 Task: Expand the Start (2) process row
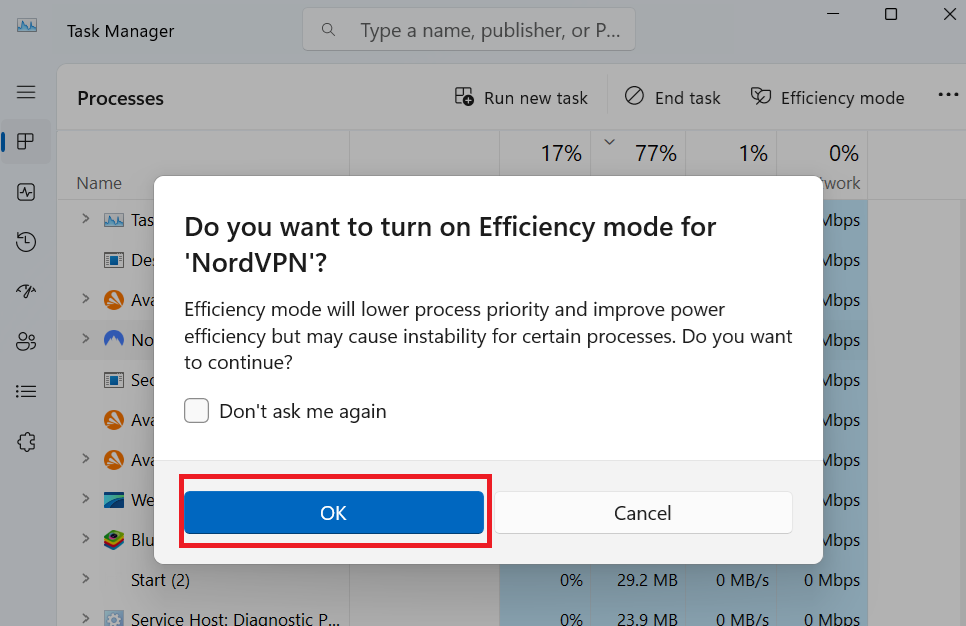(86, 579)
